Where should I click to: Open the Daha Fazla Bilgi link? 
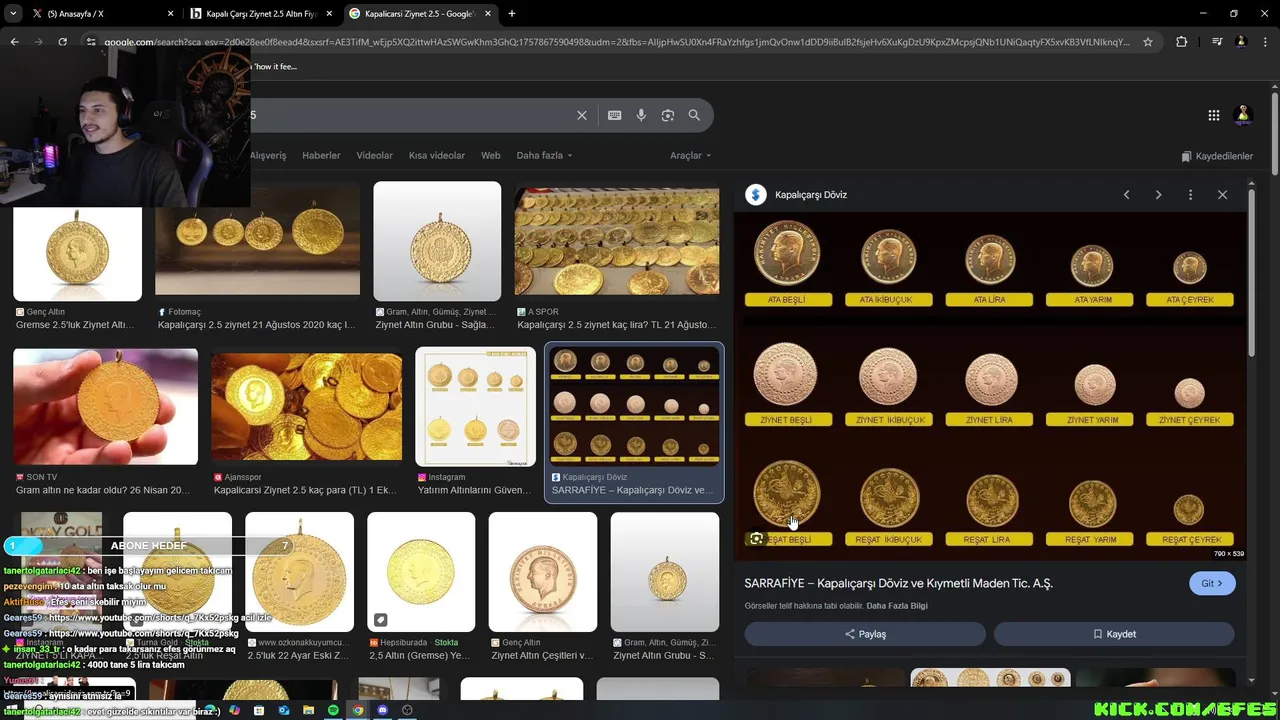point(897,606)
